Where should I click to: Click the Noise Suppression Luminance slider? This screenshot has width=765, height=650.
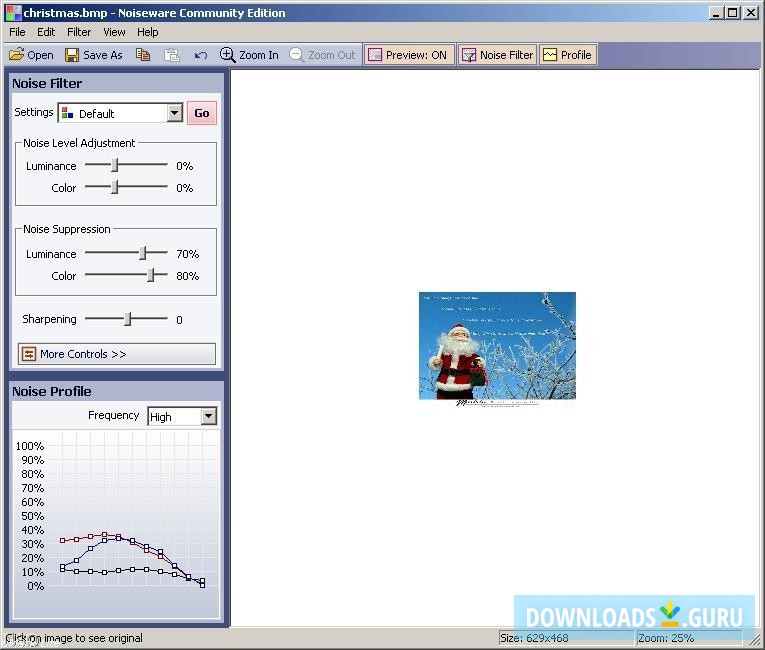[143, 253]
